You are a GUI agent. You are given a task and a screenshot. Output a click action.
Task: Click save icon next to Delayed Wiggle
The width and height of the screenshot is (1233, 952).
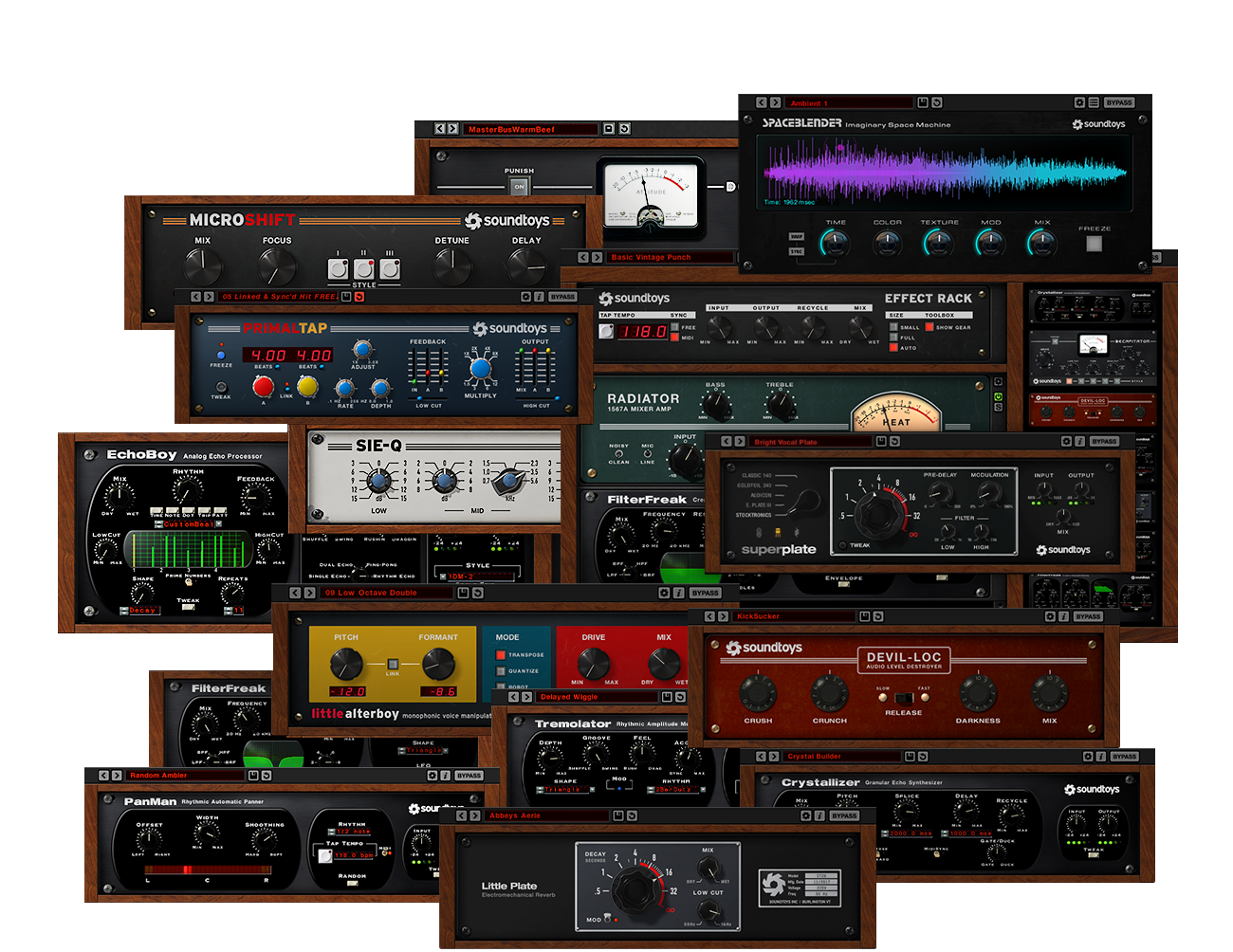coord(667,697)
